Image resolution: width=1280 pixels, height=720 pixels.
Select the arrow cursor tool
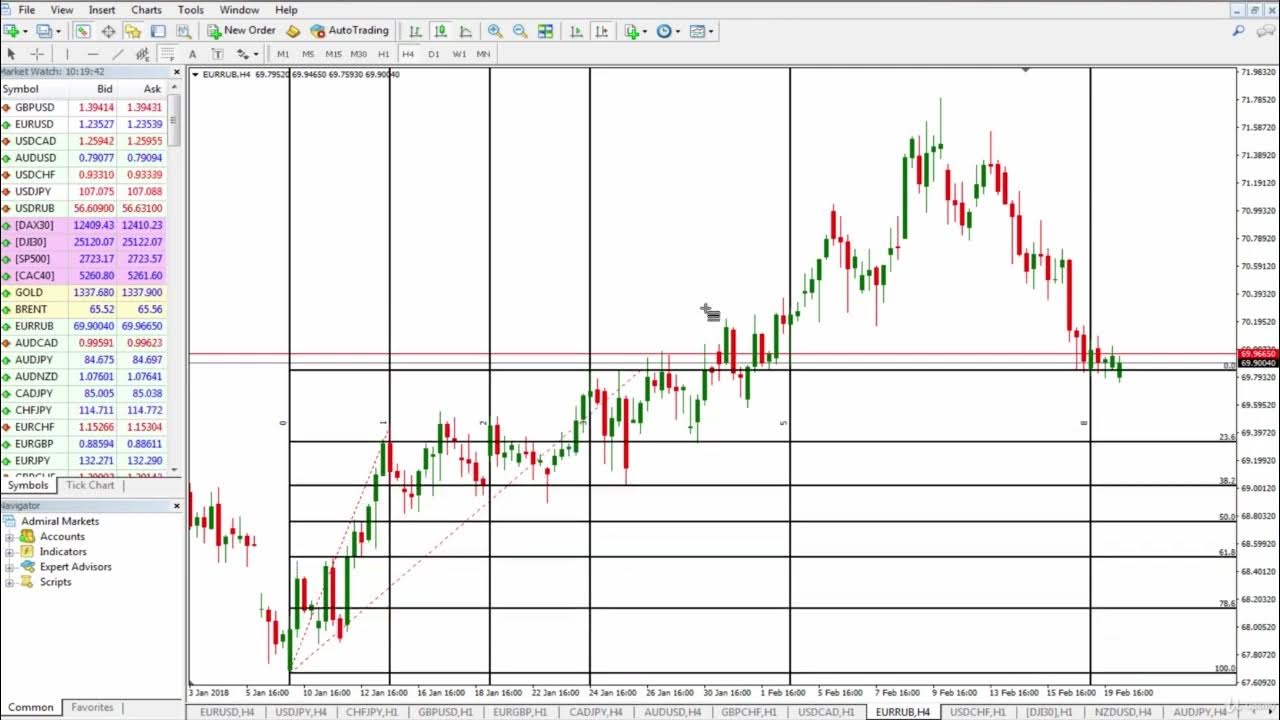pyautogui.click(x=11, y=54)
